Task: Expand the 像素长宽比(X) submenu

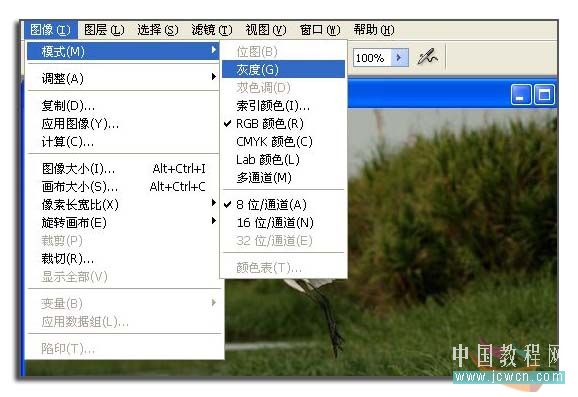Action: [123, 205]
